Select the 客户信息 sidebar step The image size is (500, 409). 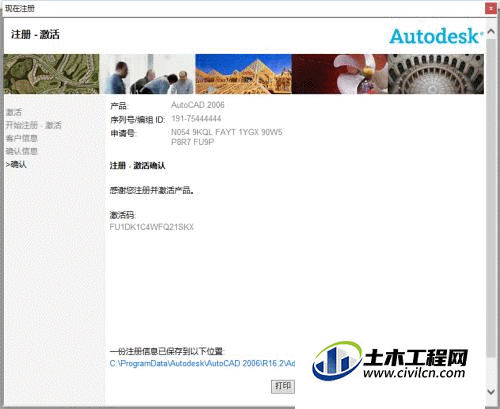point(21,138)
